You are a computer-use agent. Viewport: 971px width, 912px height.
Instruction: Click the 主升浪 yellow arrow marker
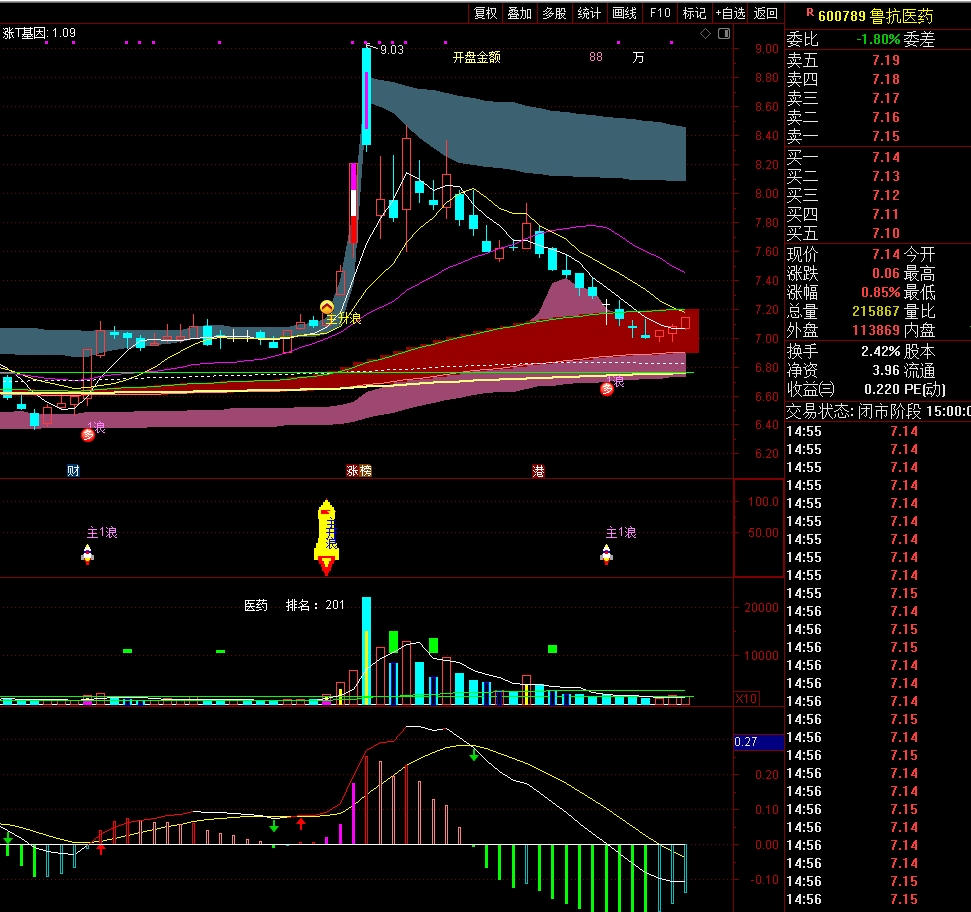[x=326, y=306]
